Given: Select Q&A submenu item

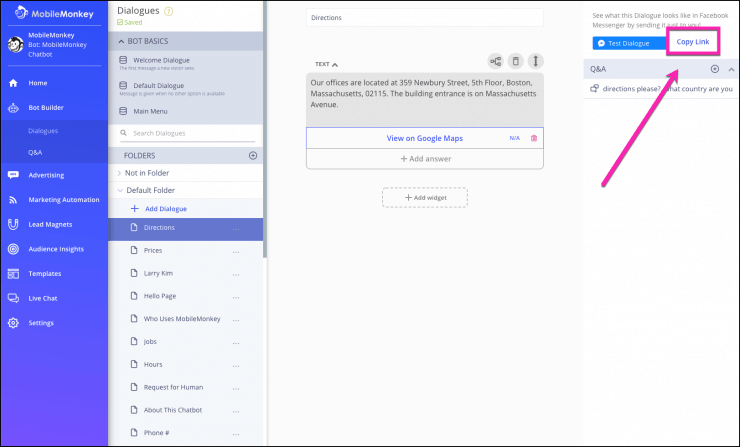Looking at the screenshot, I should pyautogui.click(x=35, y=152).
